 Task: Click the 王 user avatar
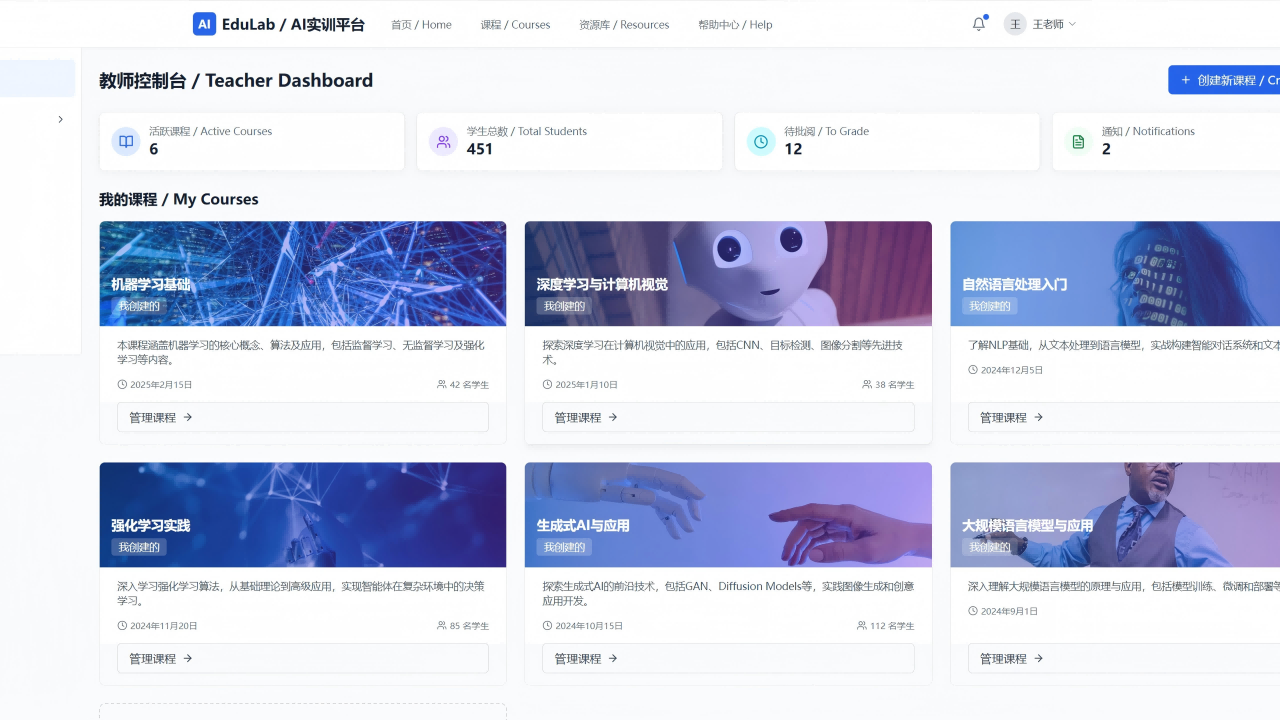tap(1015, 24)
